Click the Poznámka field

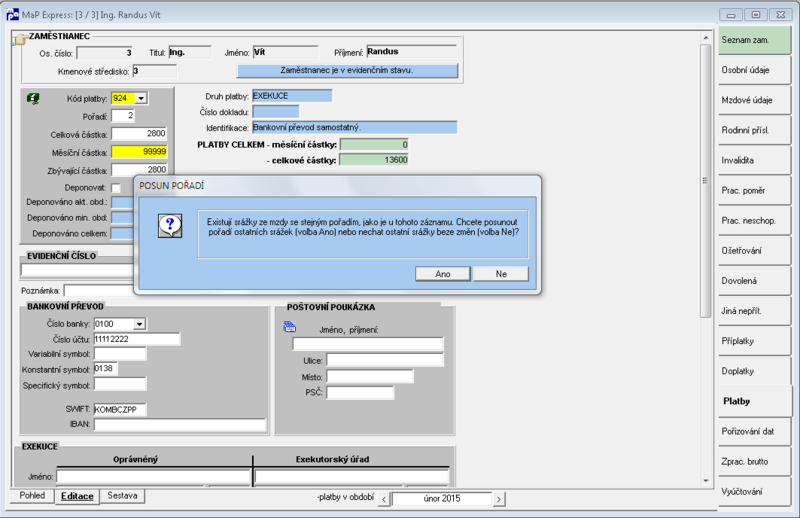click(98, 290)
